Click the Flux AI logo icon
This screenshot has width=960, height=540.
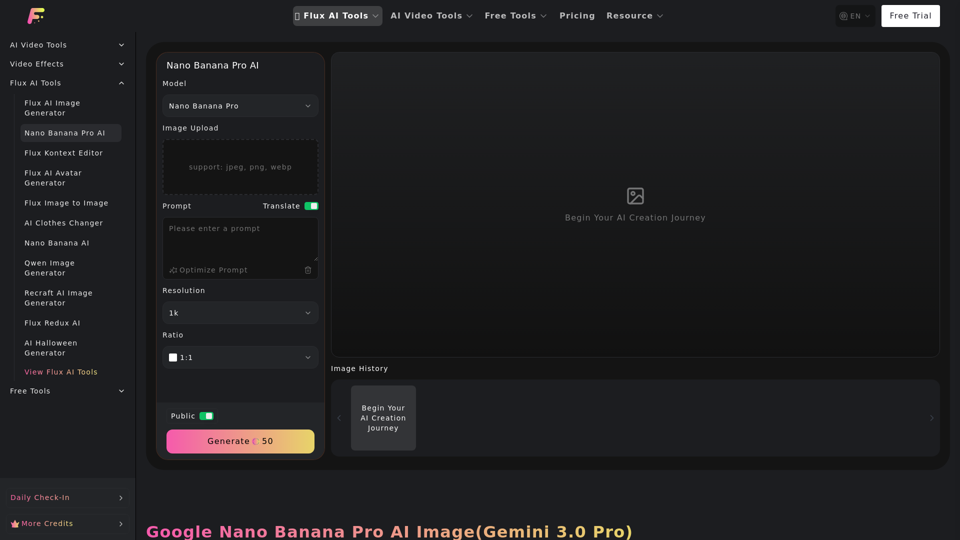click(36, 16)
